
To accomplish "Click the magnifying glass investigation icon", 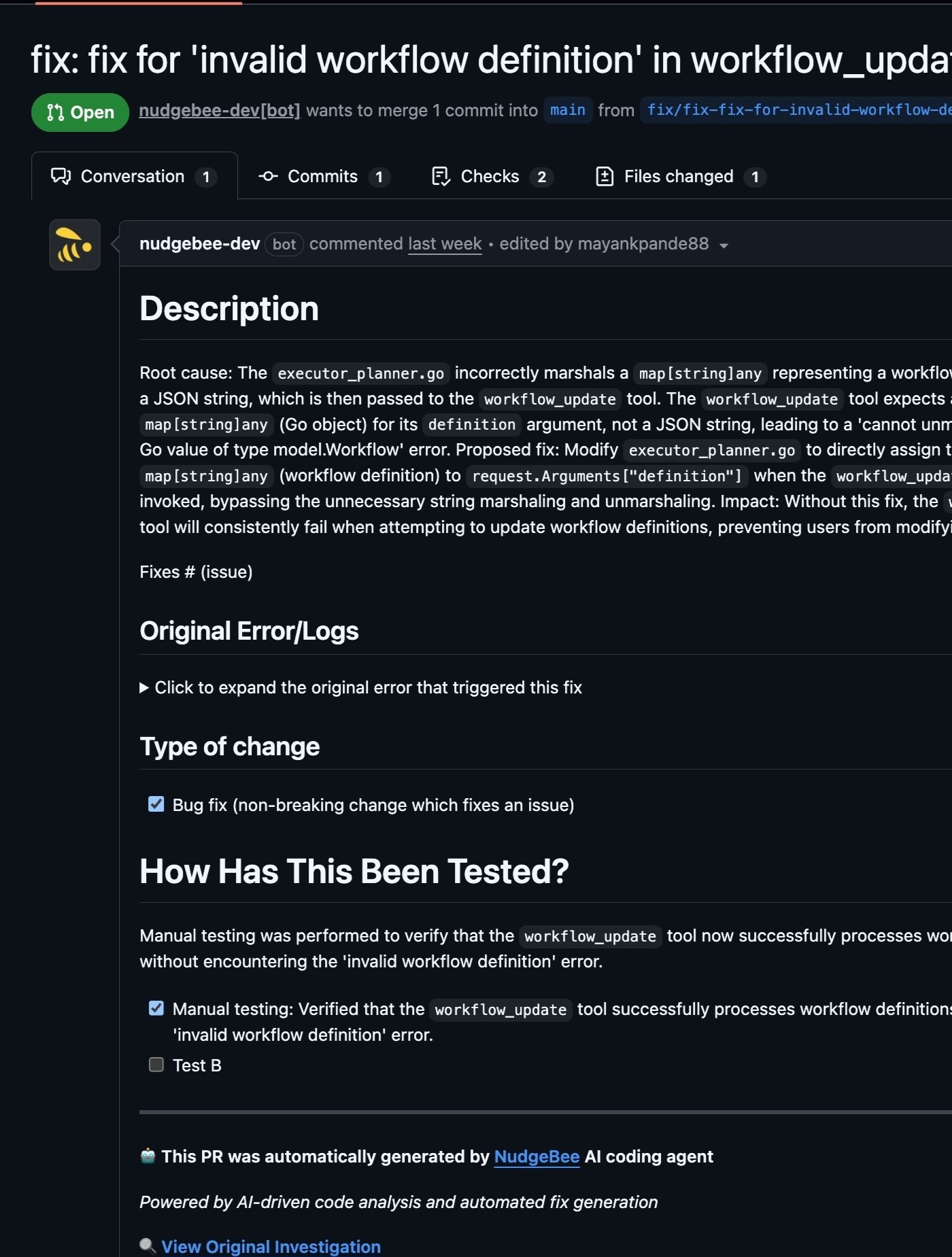I will pyautogui.click(x=148, y=1245).
